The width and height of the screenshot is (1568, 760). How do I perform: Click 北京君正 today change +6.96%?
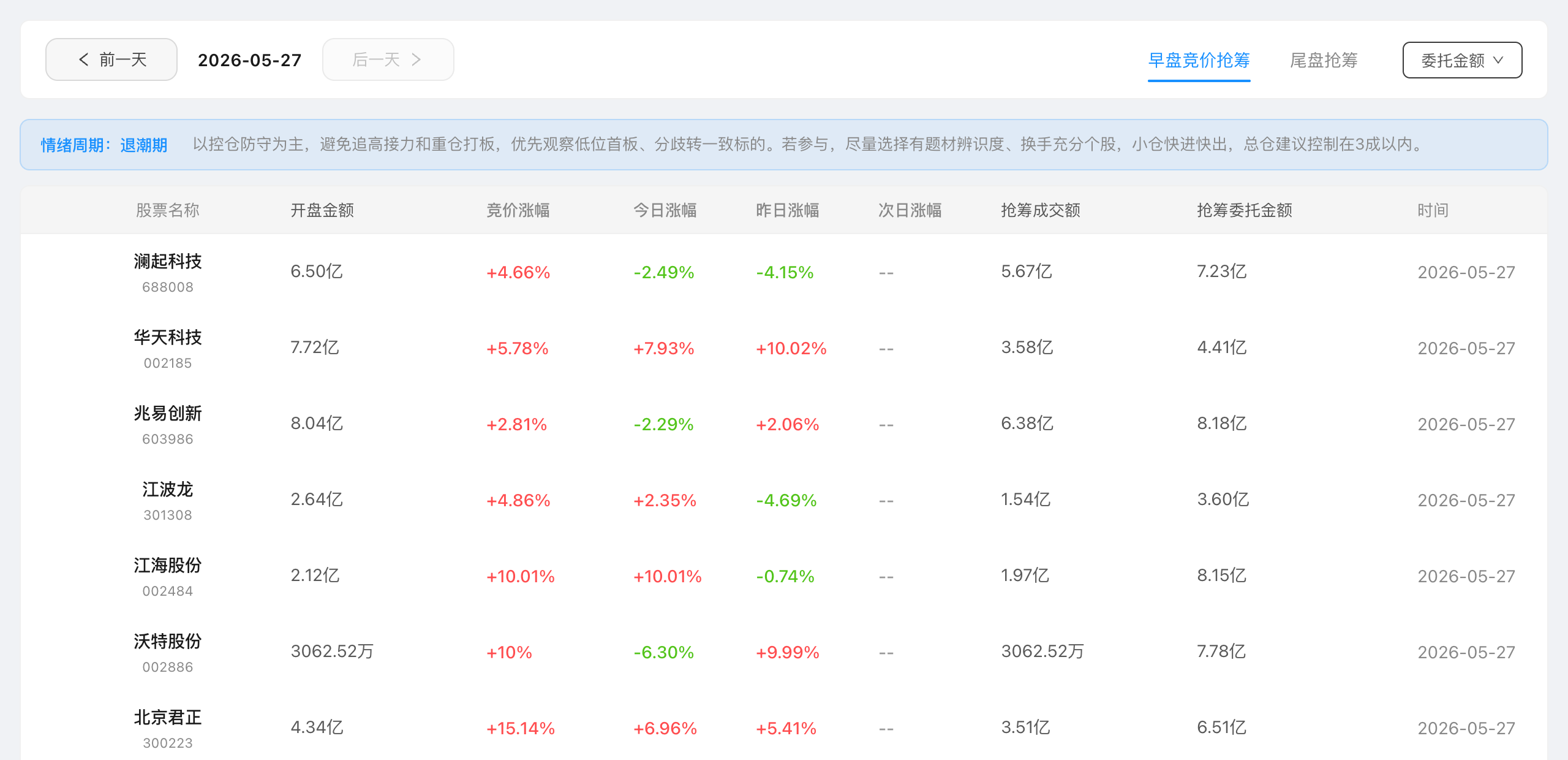665,728
